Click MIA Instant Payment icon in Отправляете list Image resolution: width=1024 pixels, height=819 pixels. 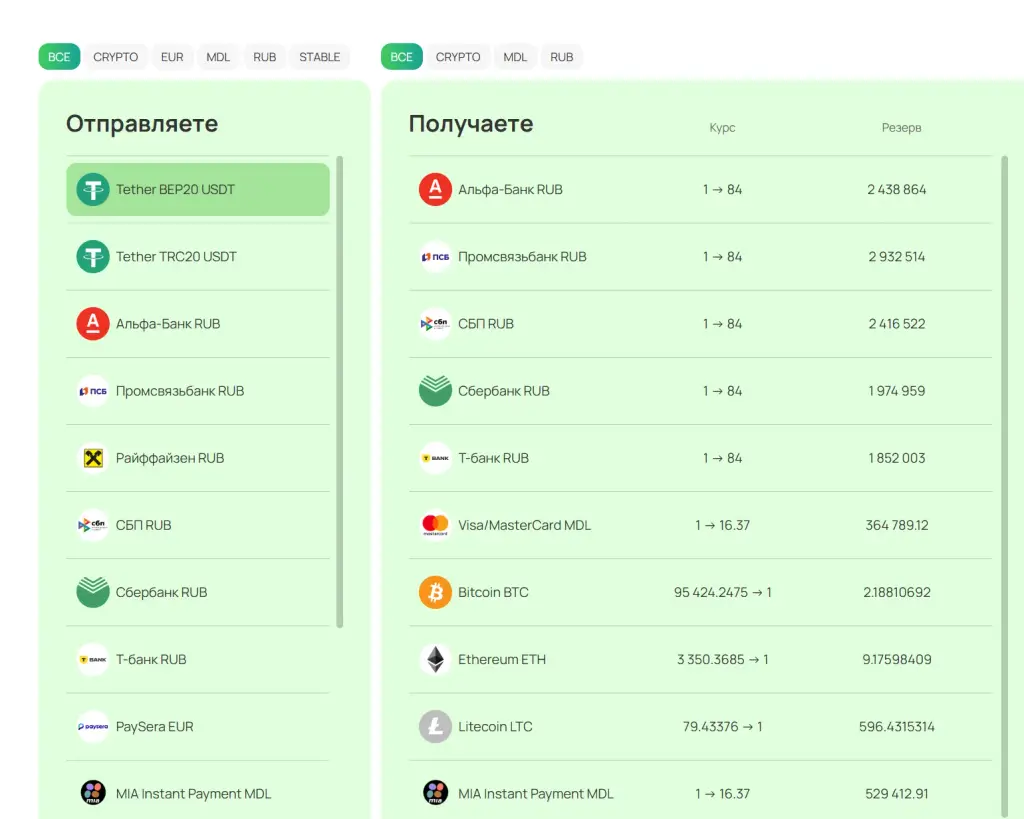93,794
